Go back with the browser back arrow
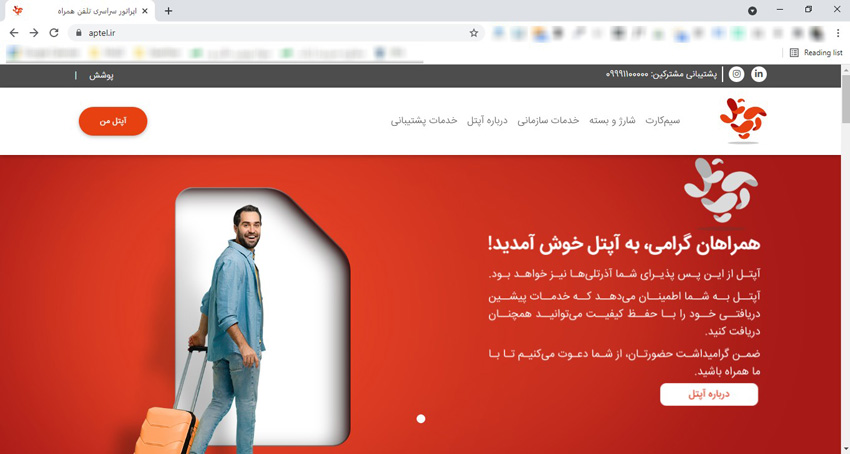 coord(14,33)
